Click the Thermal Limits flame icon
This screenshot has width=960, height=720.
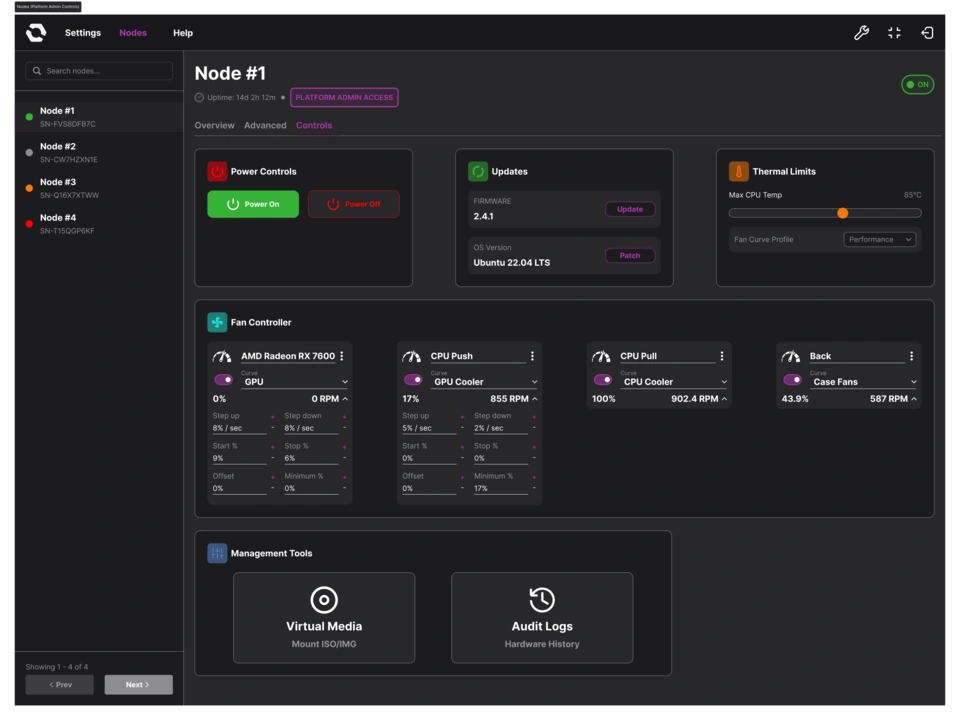(738, 171)
